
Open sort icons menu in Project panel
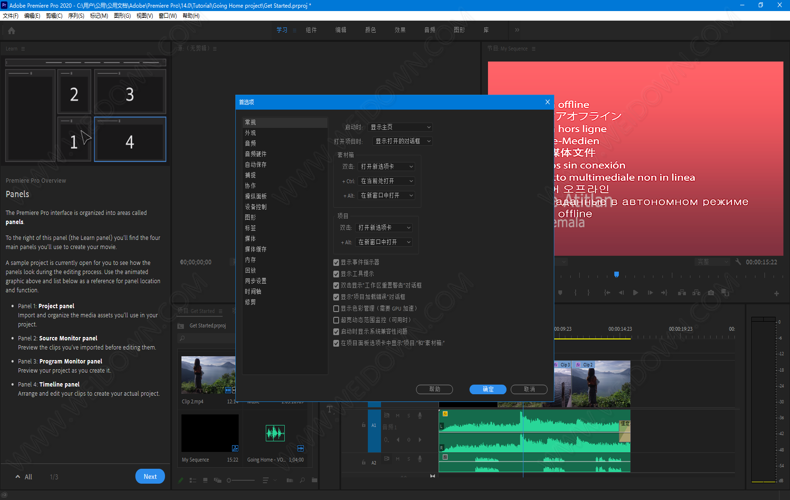267,481
